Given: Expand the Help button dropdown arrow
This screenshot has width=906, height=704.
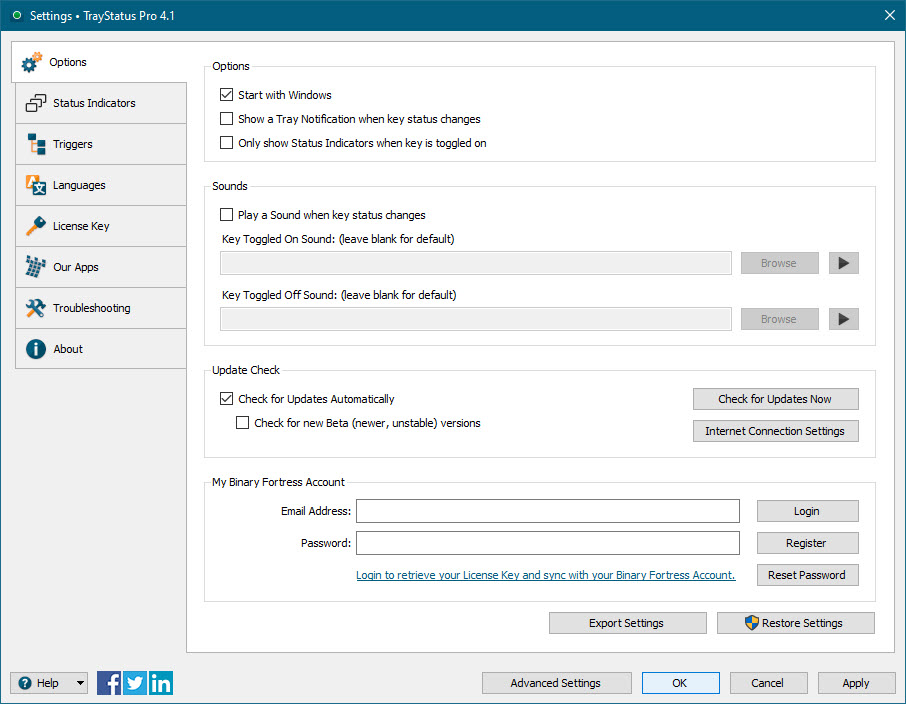Looking at the screenshot, I should click(80, 683).
